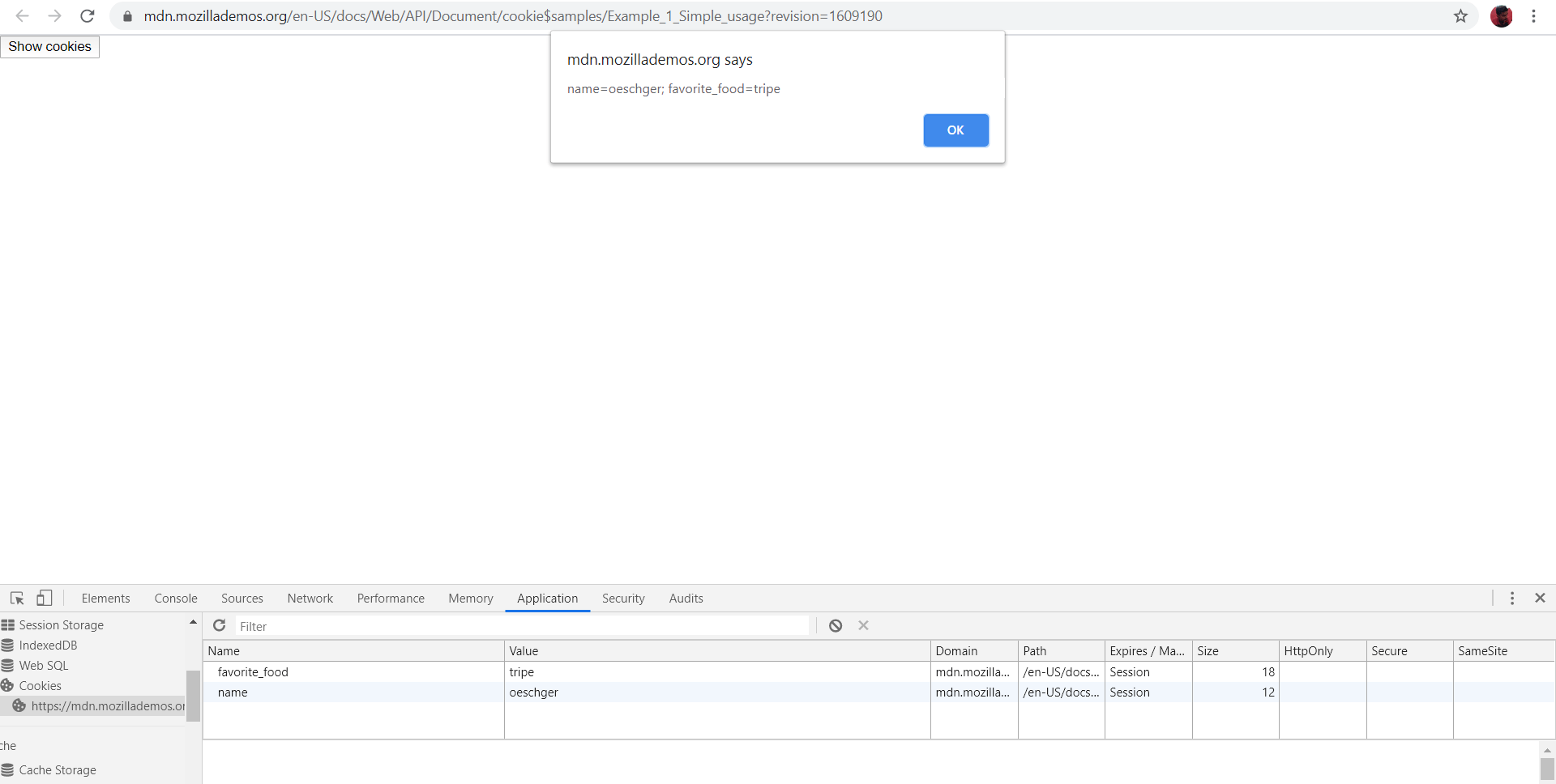Click the Cache Storage database icon
Screen dimensions: 1556x784
[x=8, y=769]
